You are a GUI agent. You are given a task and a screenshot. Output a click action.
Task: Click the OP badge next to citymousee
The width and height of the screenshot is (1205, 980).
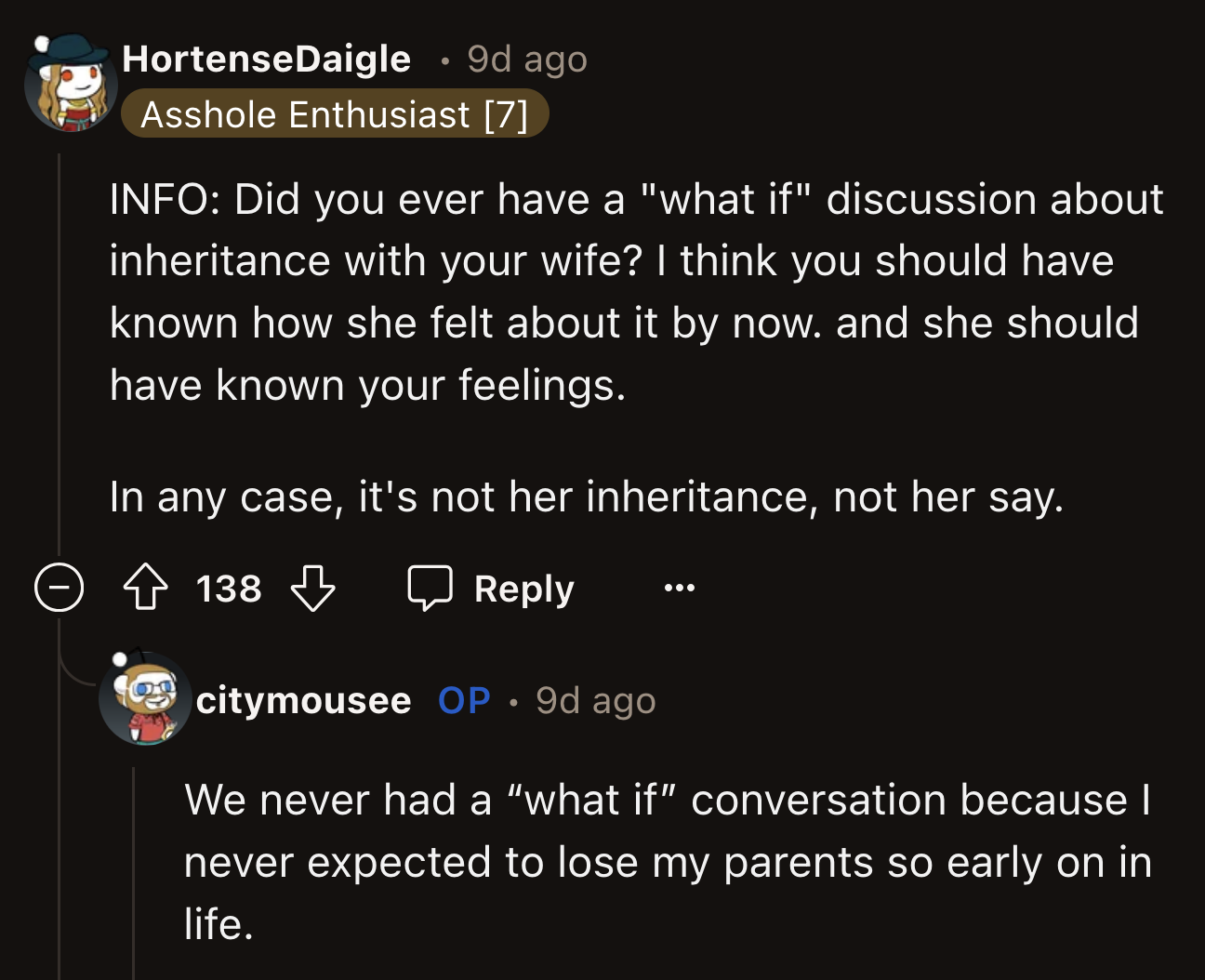pos(462,700)
